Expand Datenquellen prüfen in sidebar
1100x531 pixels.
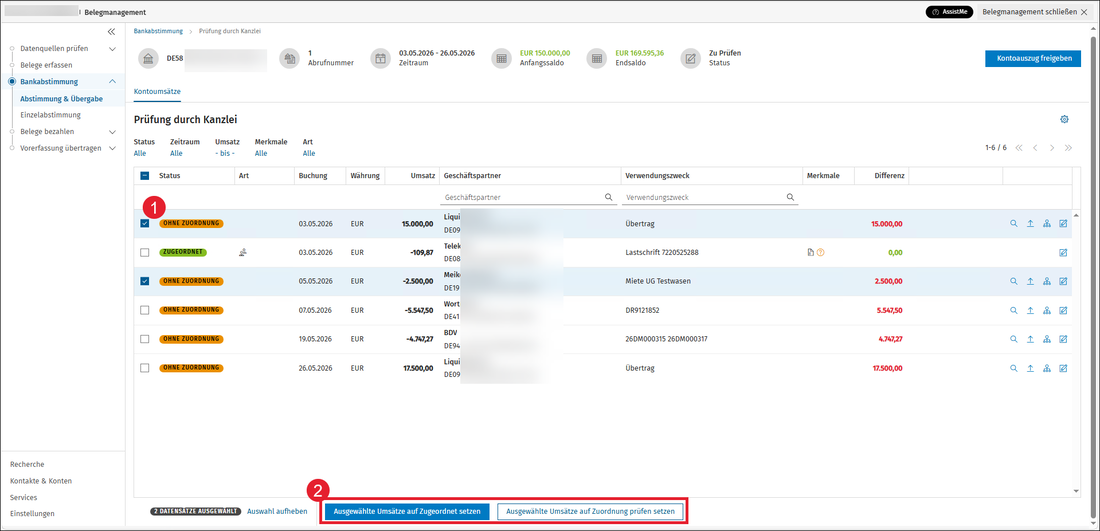112,49
